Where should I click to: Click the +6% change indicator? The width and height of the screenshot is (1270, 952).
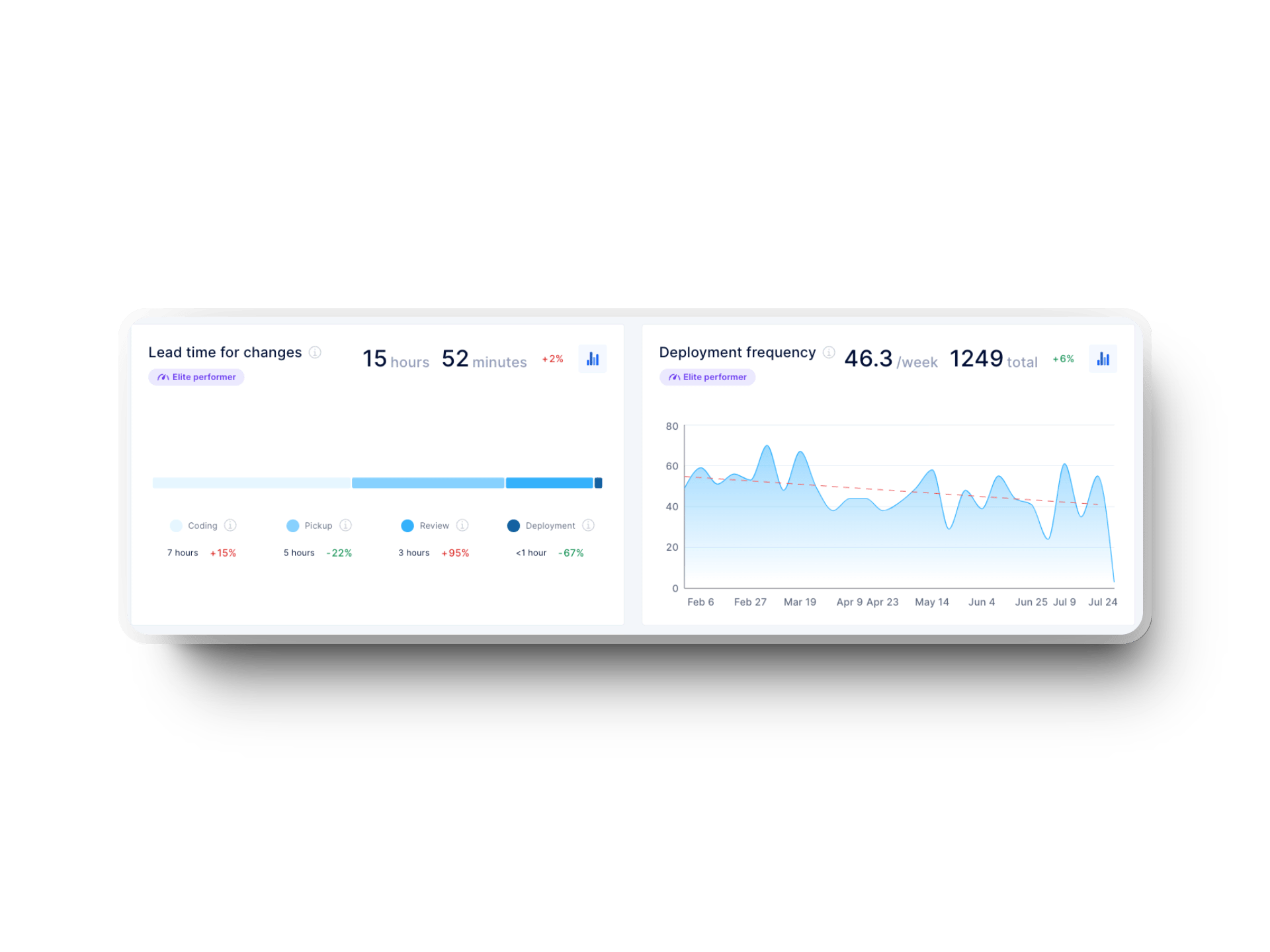1063,358
